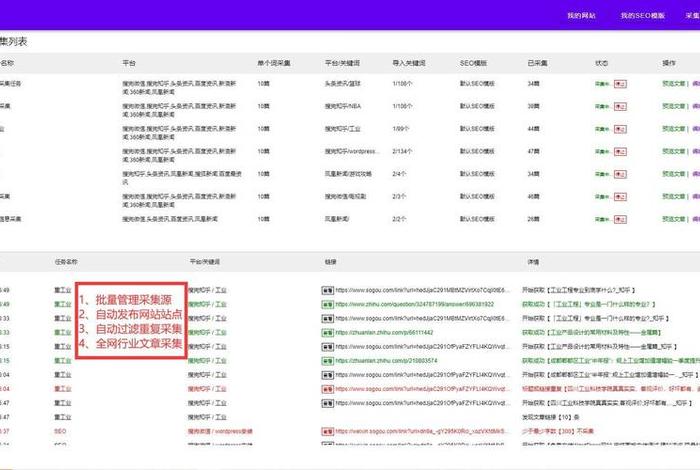Image resolution: width=700 pixels, height=470 pixels.
Task: Open the red weixin.sogou.com link
Action: pyautogui.click(x=422, y=432)
